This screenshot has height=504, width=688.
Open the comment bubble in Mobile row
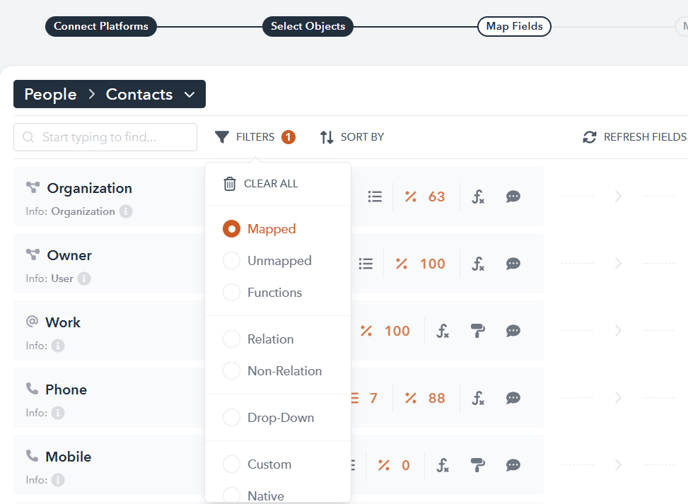[513, 465]
